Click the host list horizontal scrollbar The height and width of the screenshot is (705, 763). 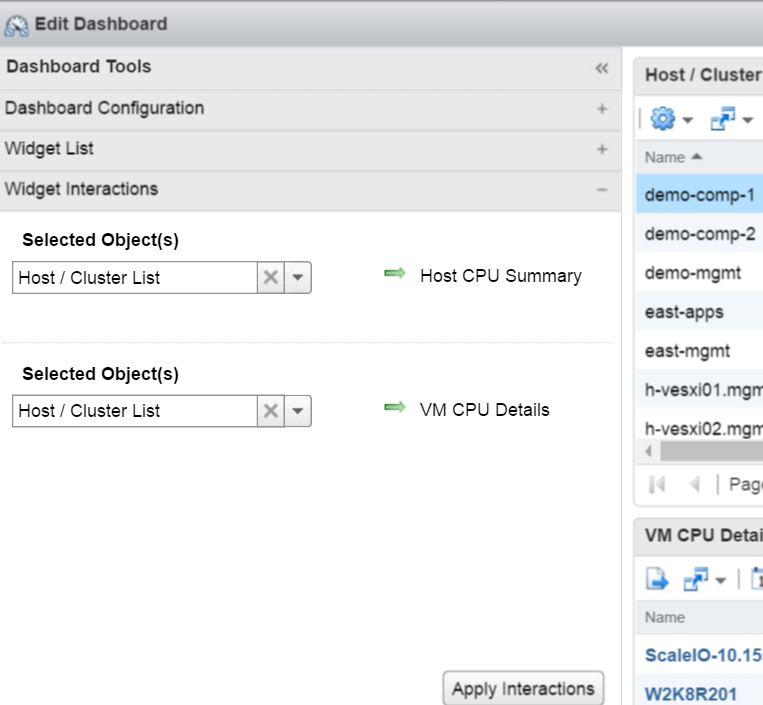tap(710, 451)
